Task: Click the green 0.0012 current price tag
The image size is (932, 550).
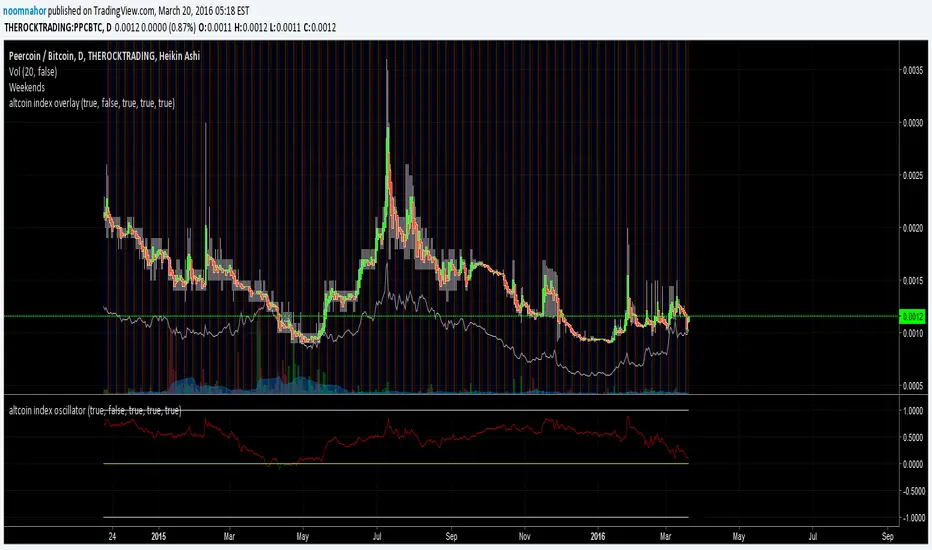Action: (x=913, y=316)
